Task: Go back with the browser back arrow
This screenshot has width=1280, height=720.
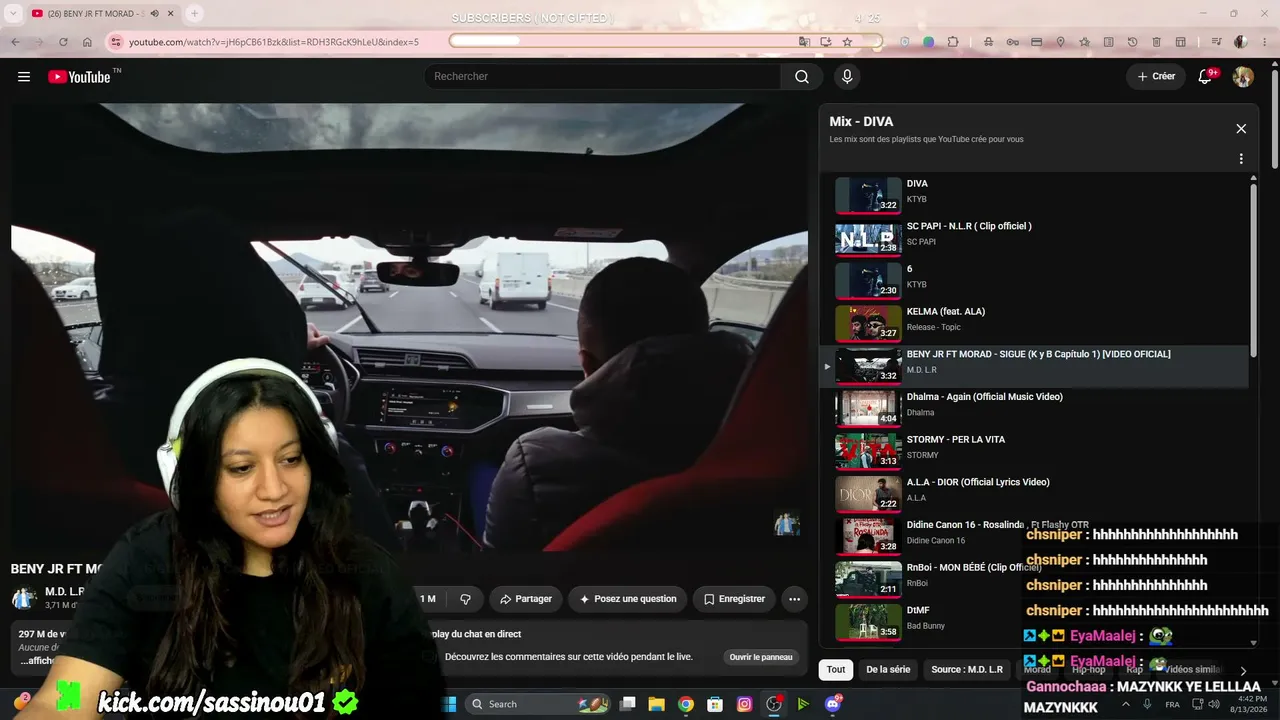Action: 15,42
